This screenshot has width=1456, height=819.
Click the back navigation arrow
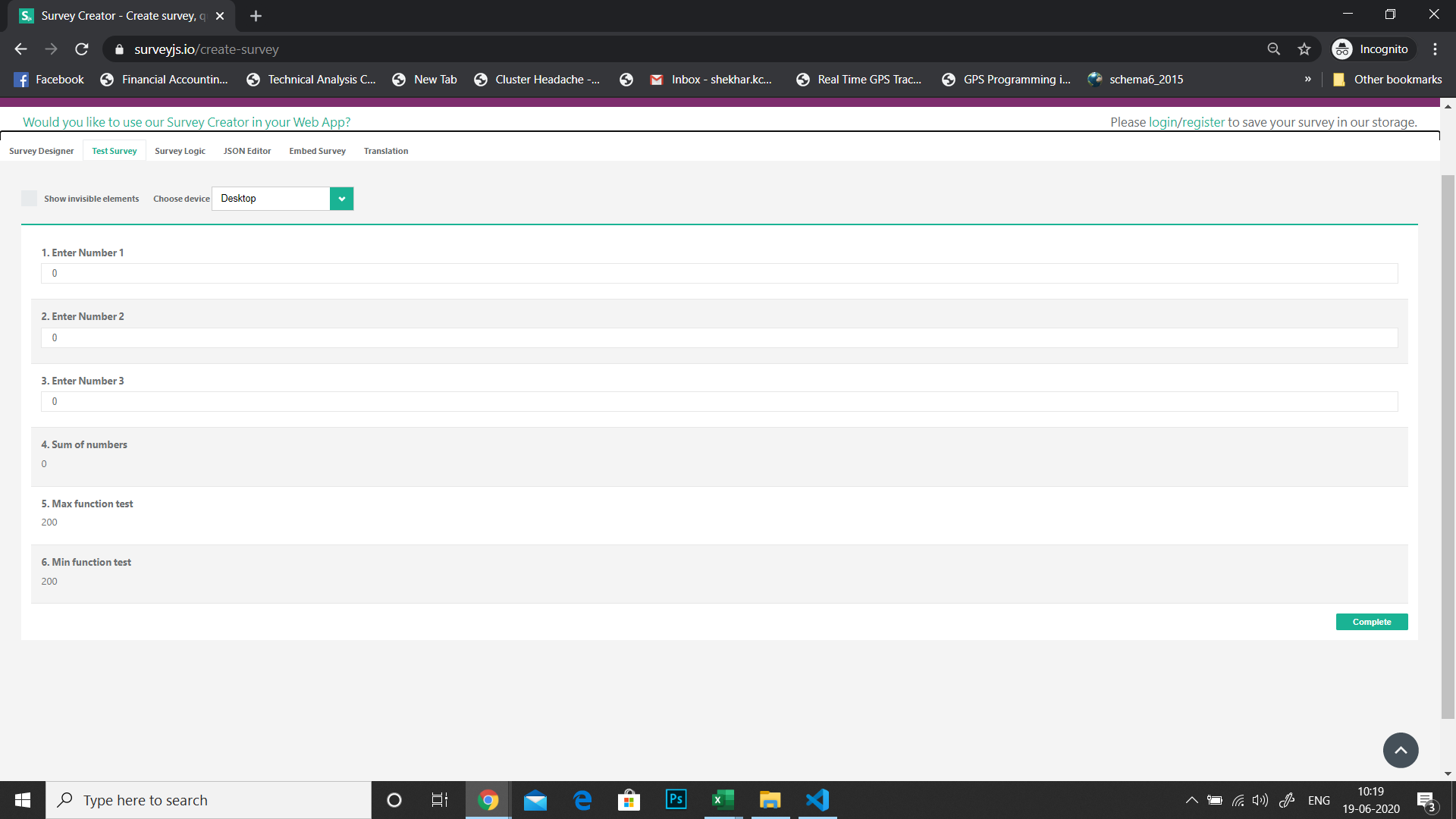point(20,49)
